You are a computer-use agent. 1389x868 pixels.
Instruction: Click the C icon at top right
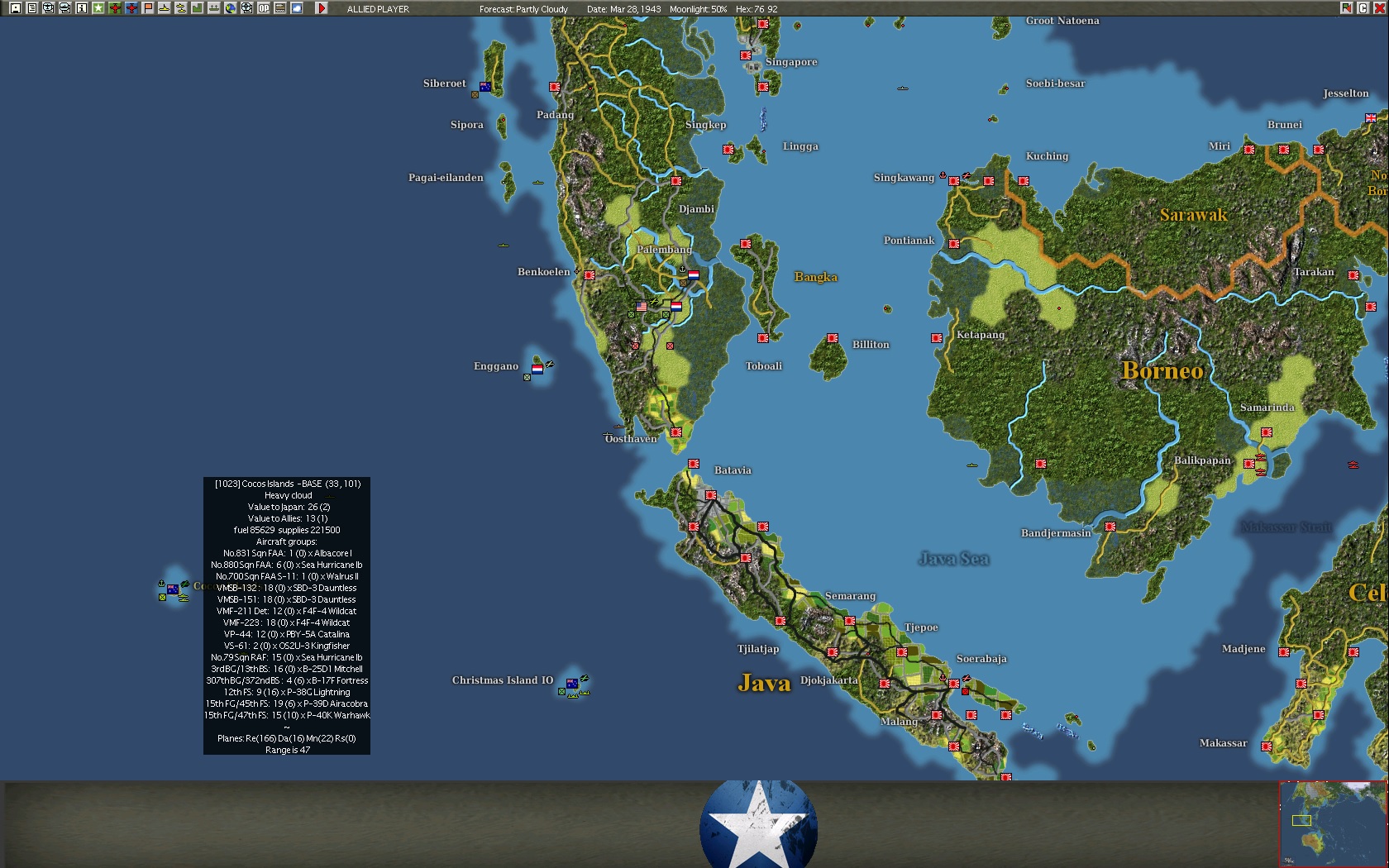tap(1363, 8)
